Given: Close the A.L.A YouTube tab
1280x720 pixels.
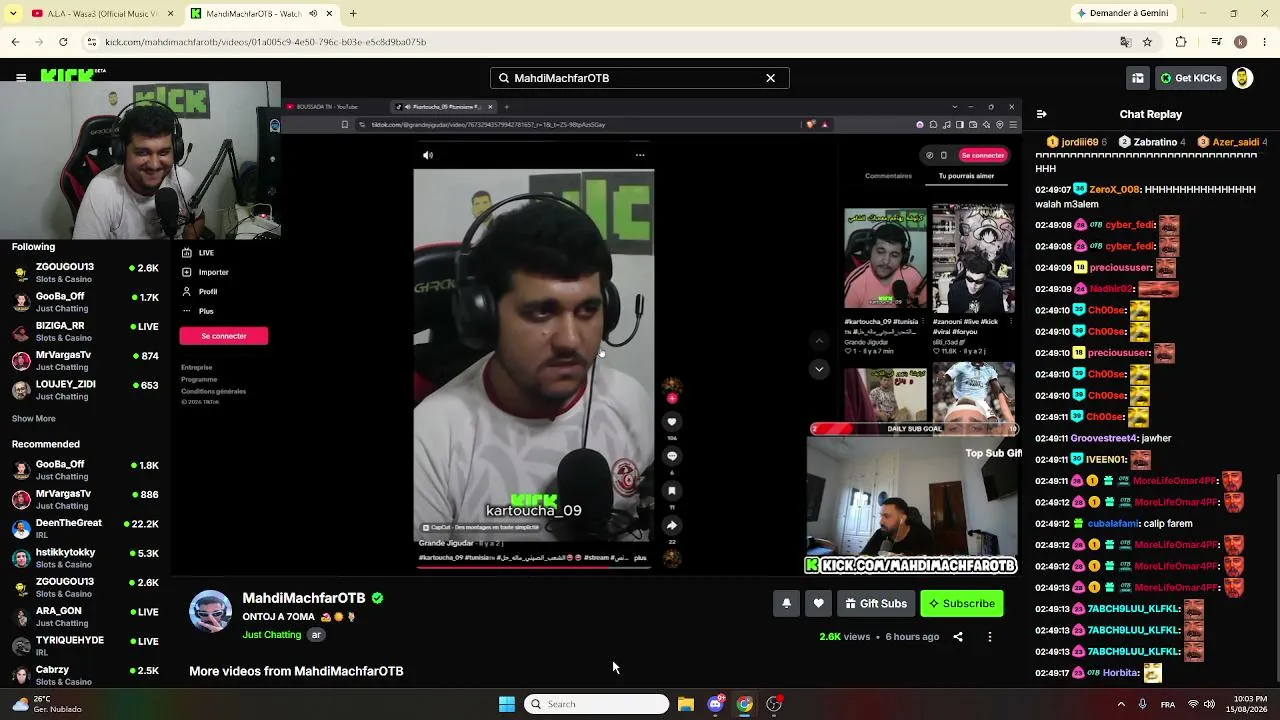Looking at the screenshot, I should pos(170,14).
